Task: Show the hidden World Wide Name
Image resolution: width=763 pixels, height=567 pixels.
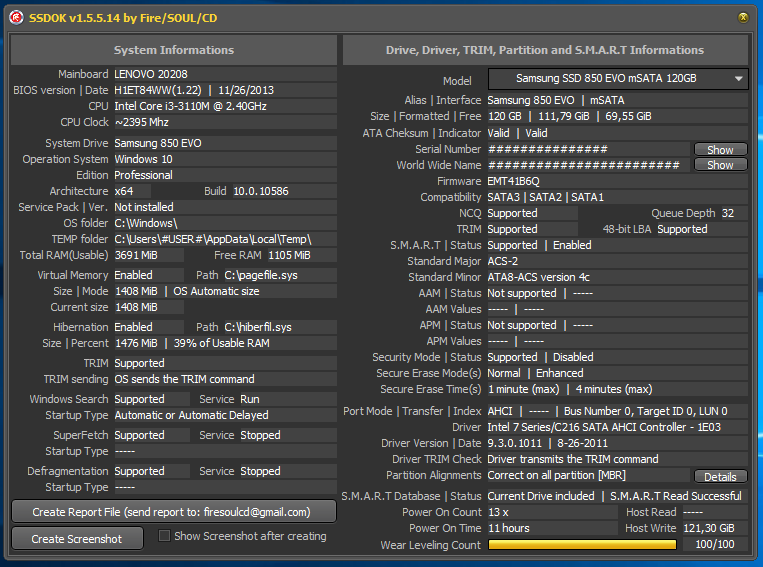Action: coord(720,165)
